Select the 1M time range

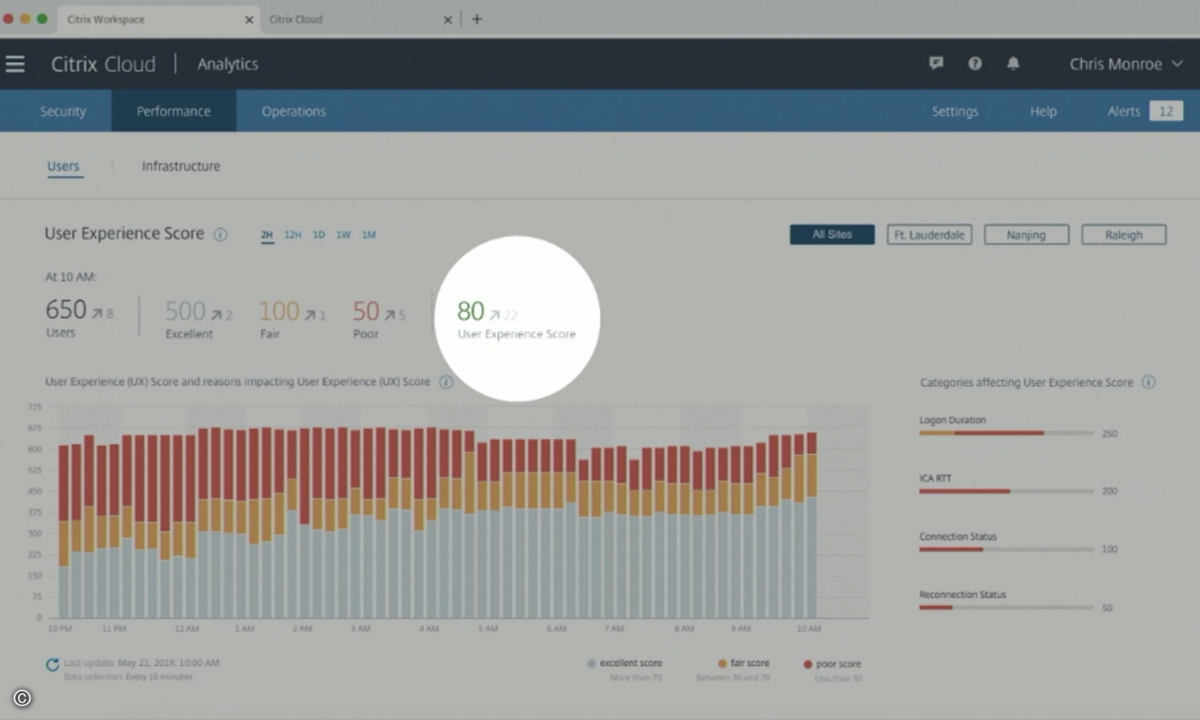[369, 235]
